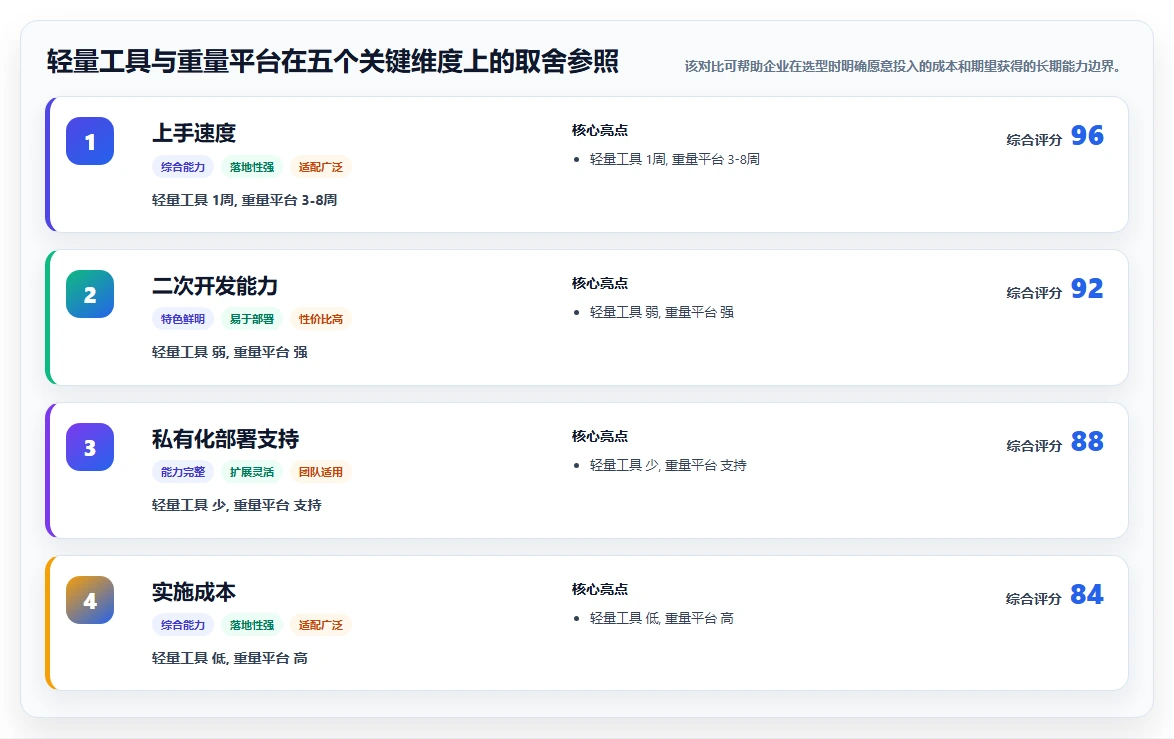The height and width of the screenshot is (739, 1174).
Task: Click 综合评分 label beside 92
Action: point(1034,293)
